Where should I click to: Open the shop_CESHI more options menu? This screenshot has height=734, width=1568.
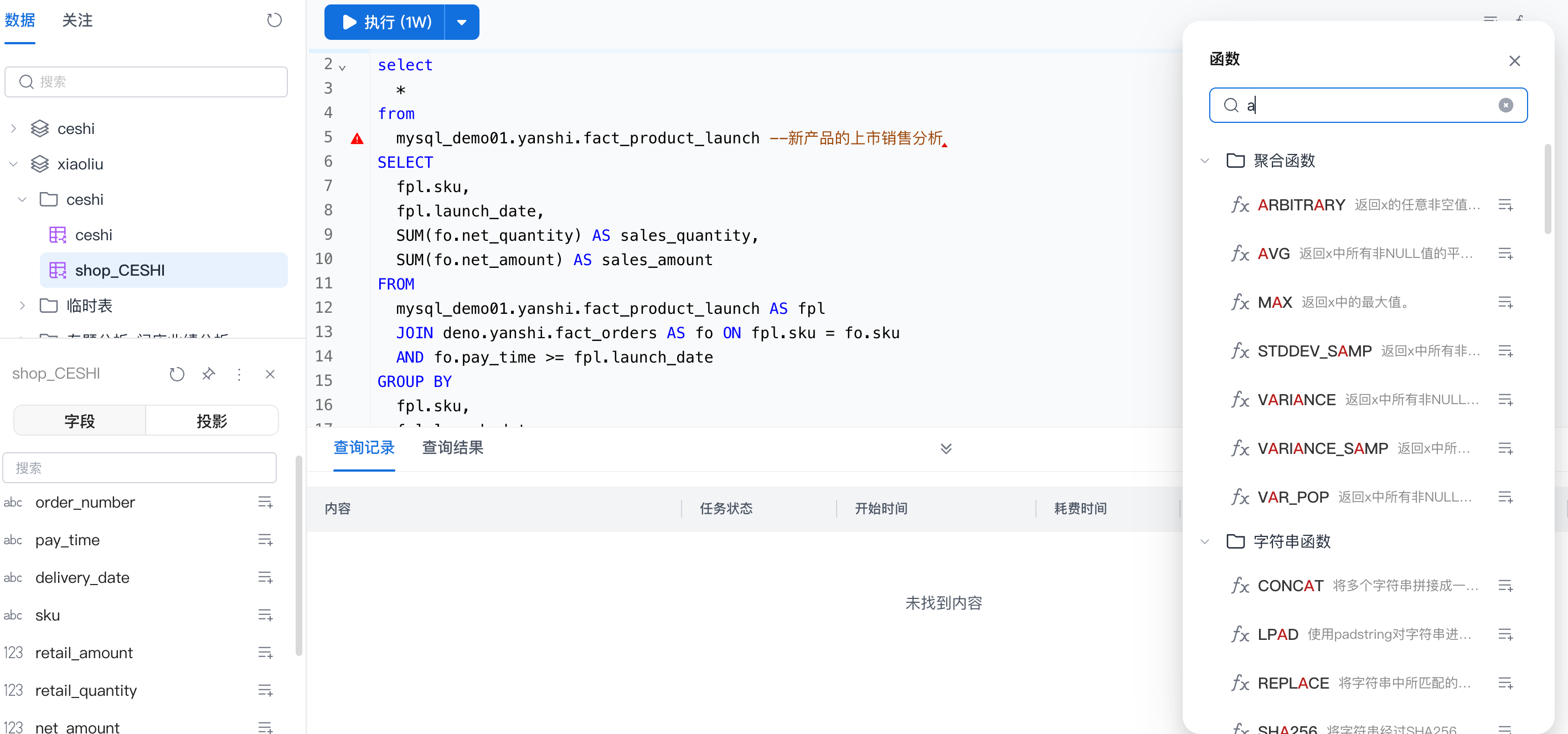[239, 374]
